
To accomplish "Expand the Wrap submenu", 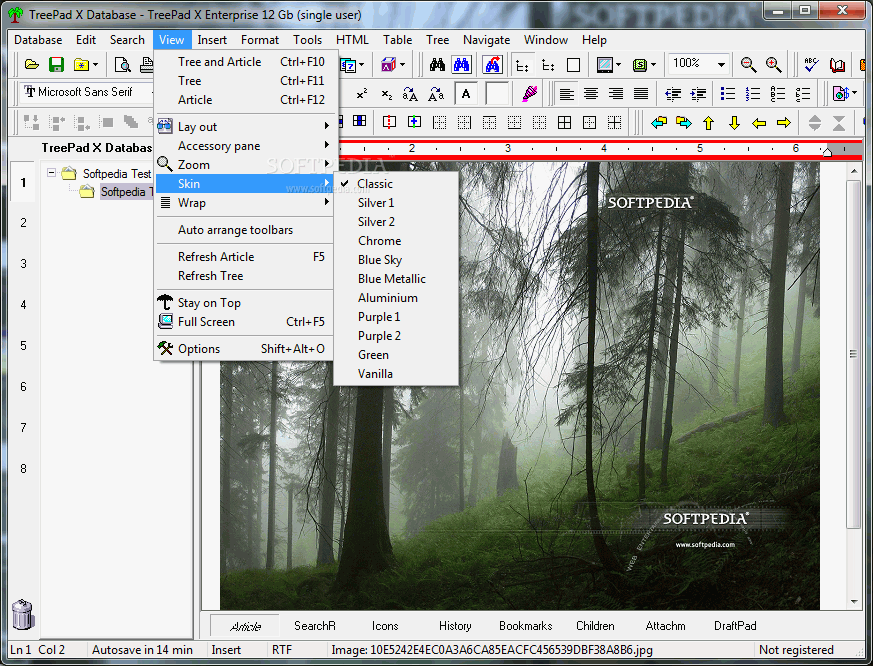I will coord(244,203).
